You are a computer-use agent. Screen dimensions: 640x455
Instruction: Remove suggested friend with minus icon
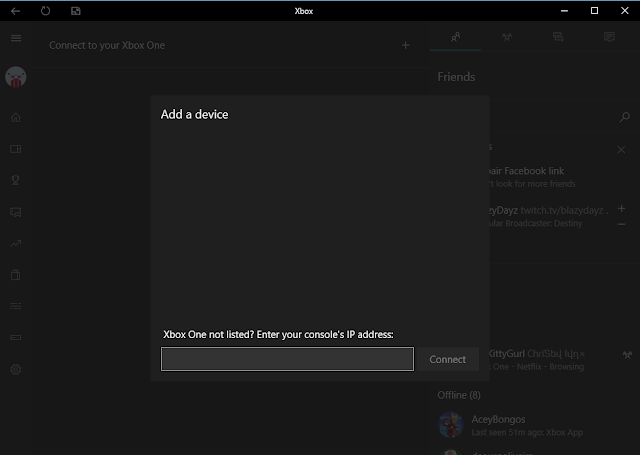click(621, 224)
